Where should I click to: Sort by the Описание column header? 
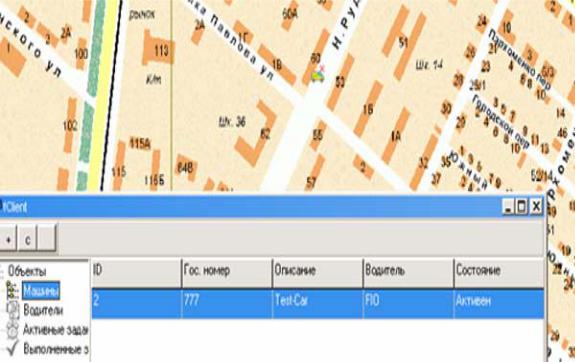(x=318, y=273)
